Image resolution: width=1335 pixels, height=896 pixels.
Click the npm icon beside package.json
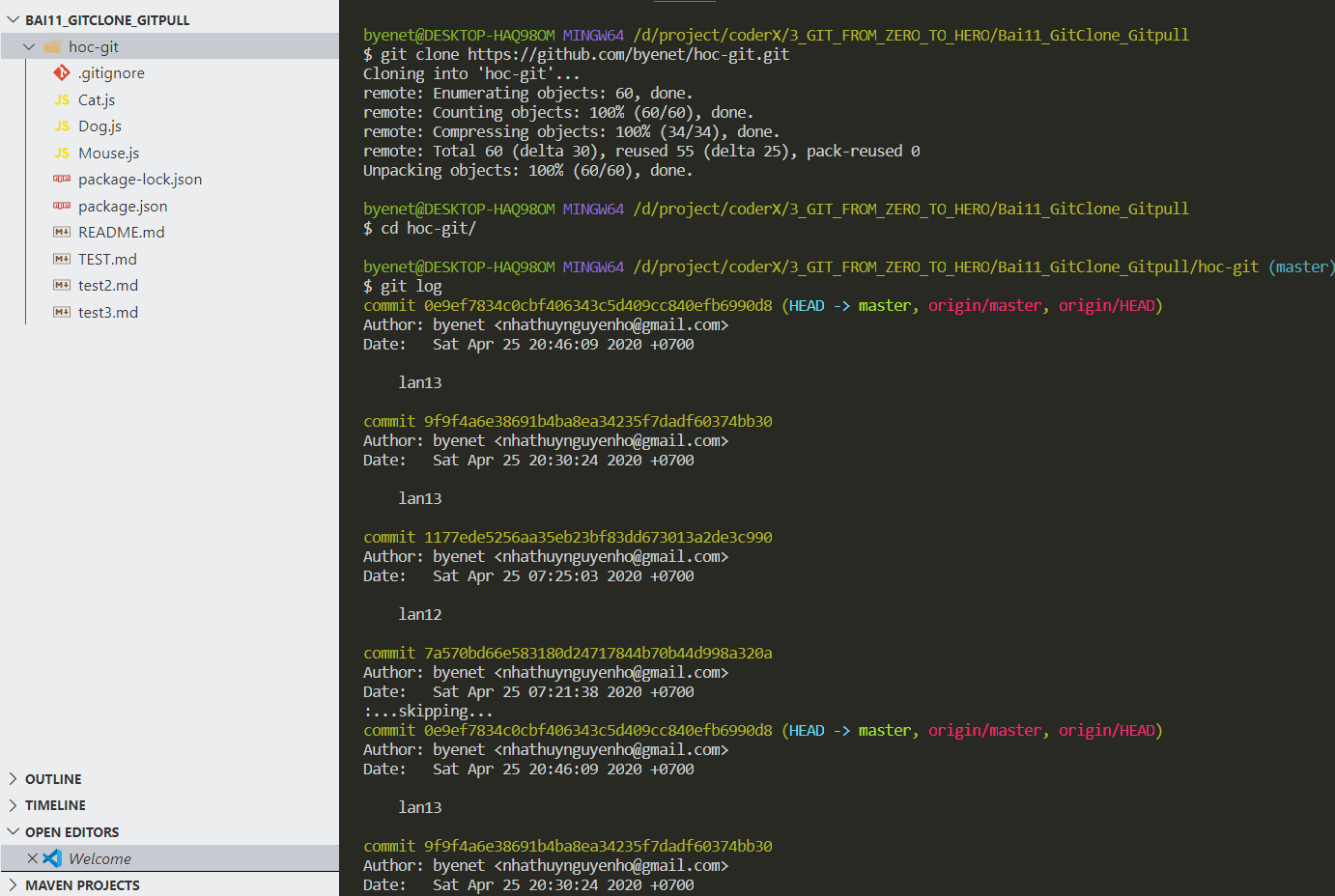point(62,206)
